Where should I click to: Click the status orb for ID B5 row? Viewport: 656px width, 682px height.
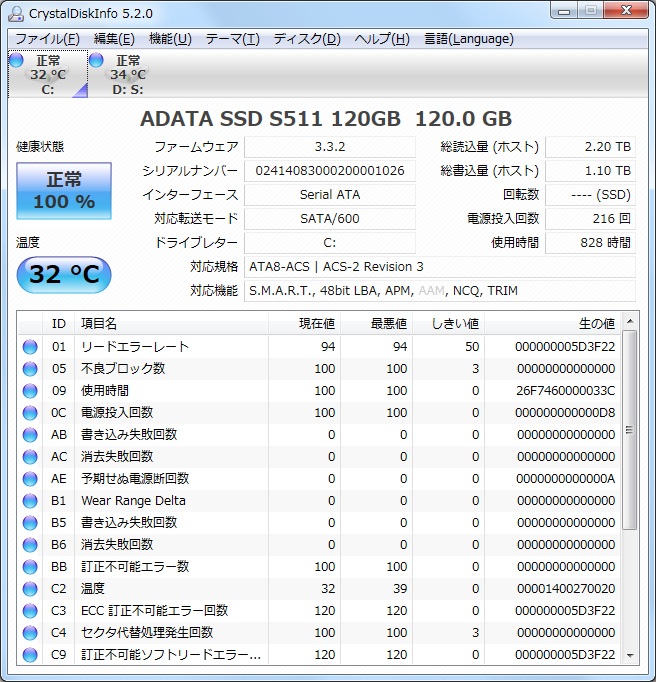(x=30, y=523)
